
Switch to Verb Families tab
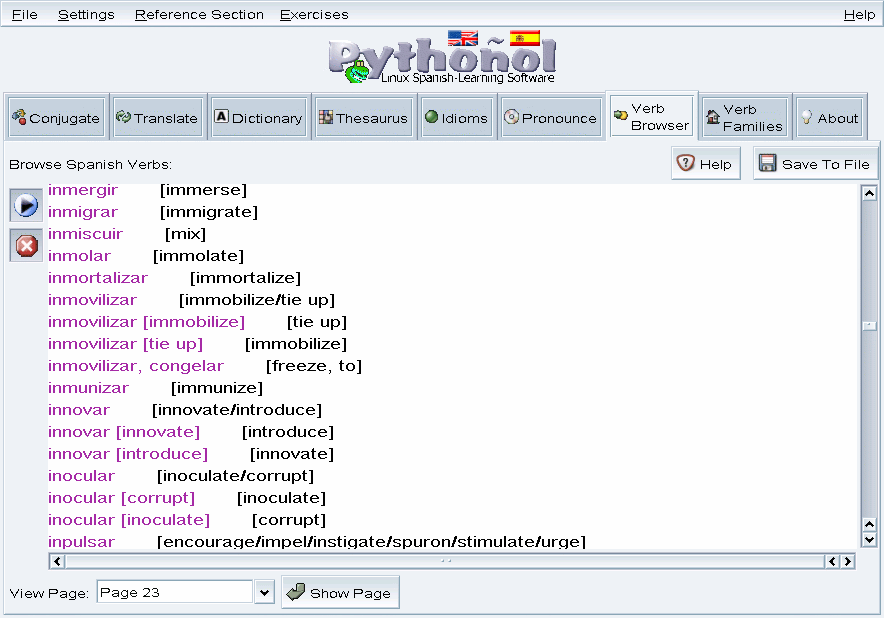(x=744, y=118)
